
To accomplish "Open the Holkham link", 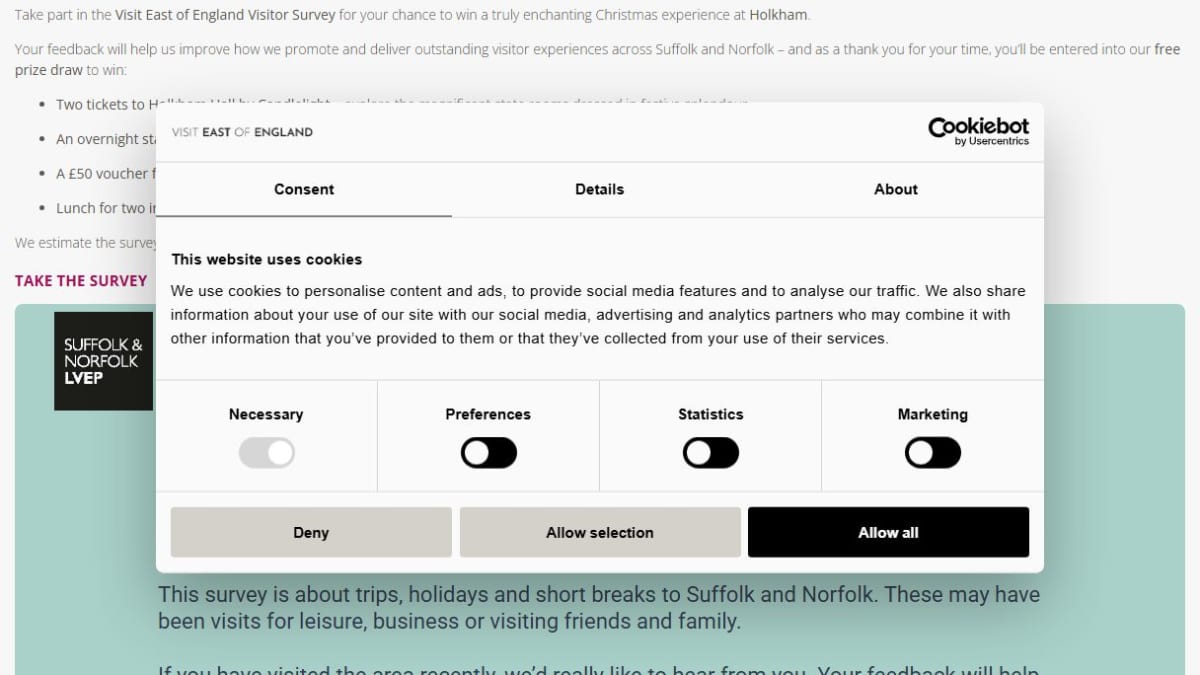I will (x=778, y=15).
